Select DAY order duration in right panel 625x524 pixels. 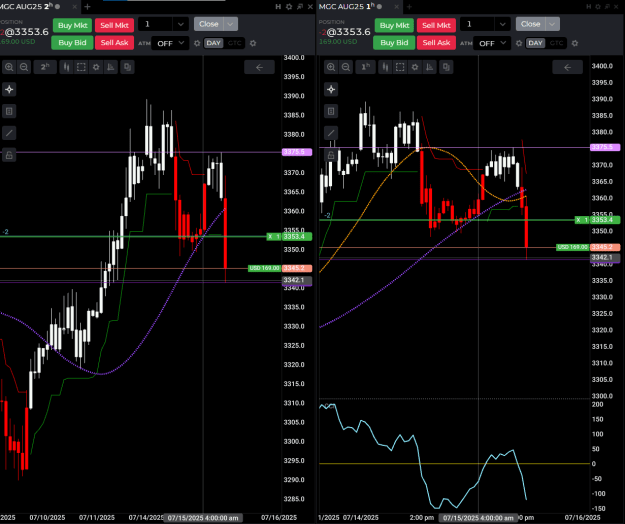point(535,43)
